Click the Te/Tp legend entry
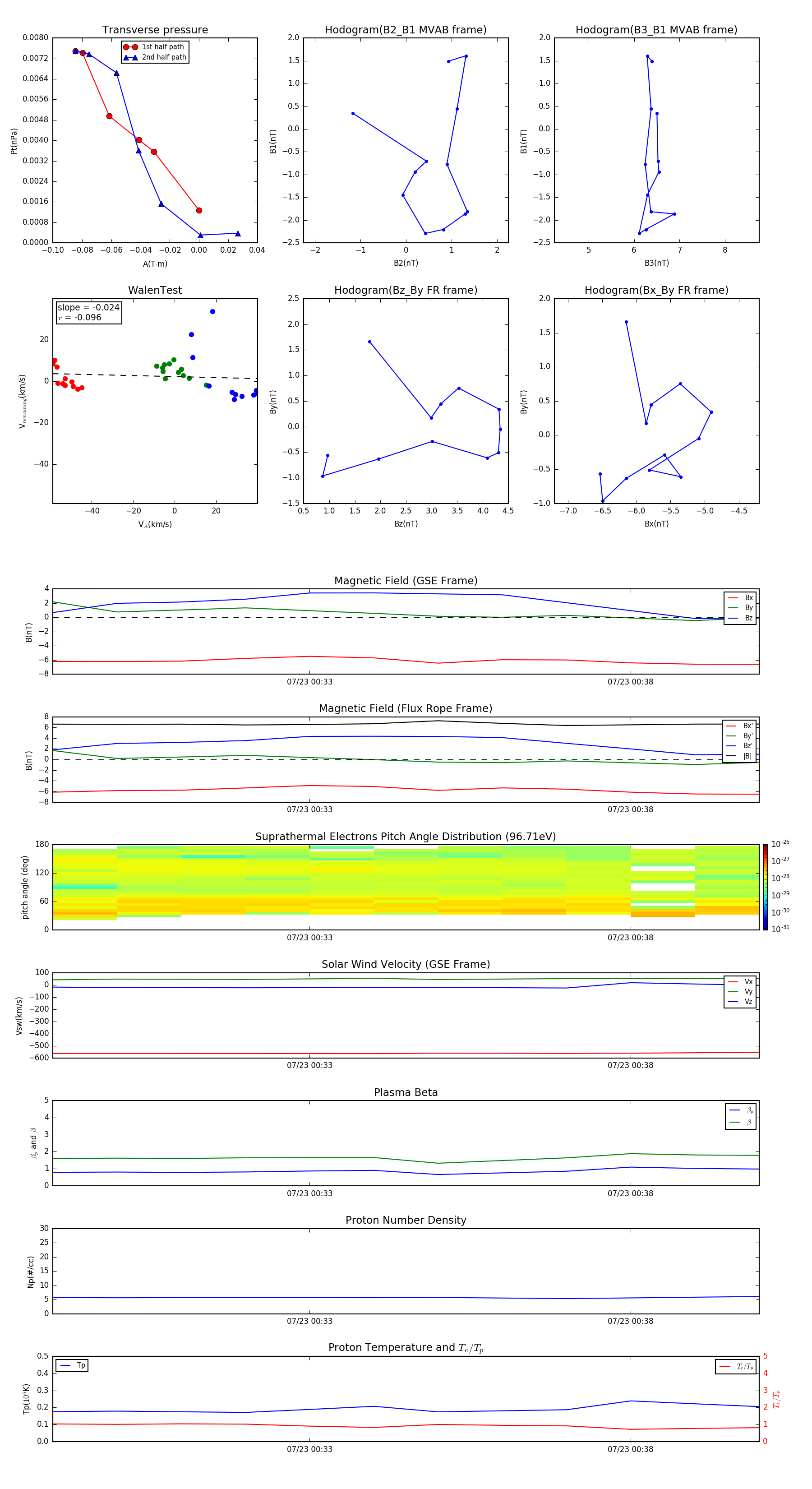812x1489 pixels. [736, 1366]
